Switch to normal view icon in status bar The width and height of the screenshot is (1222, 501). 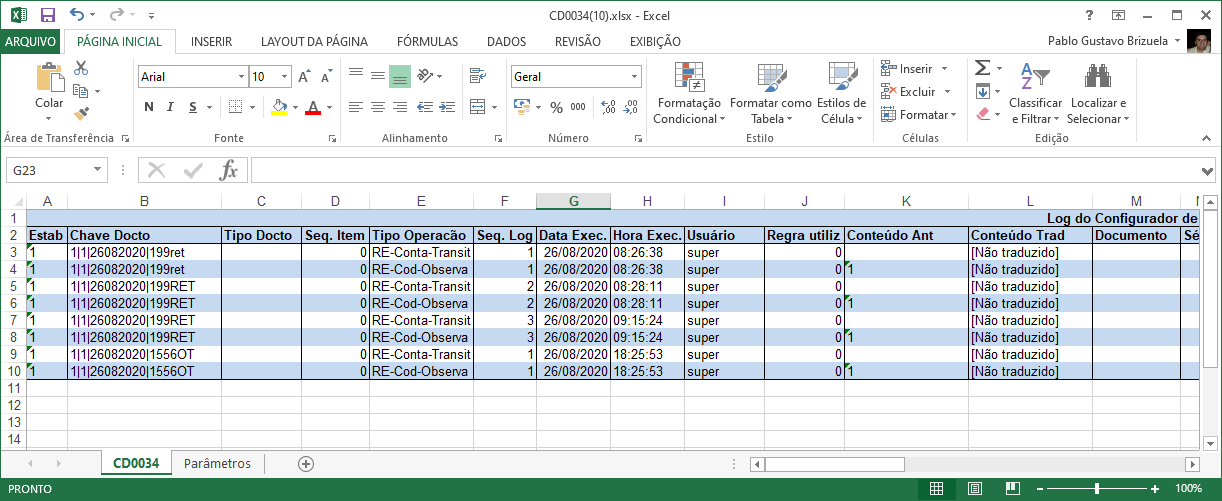tap(936, 488)
